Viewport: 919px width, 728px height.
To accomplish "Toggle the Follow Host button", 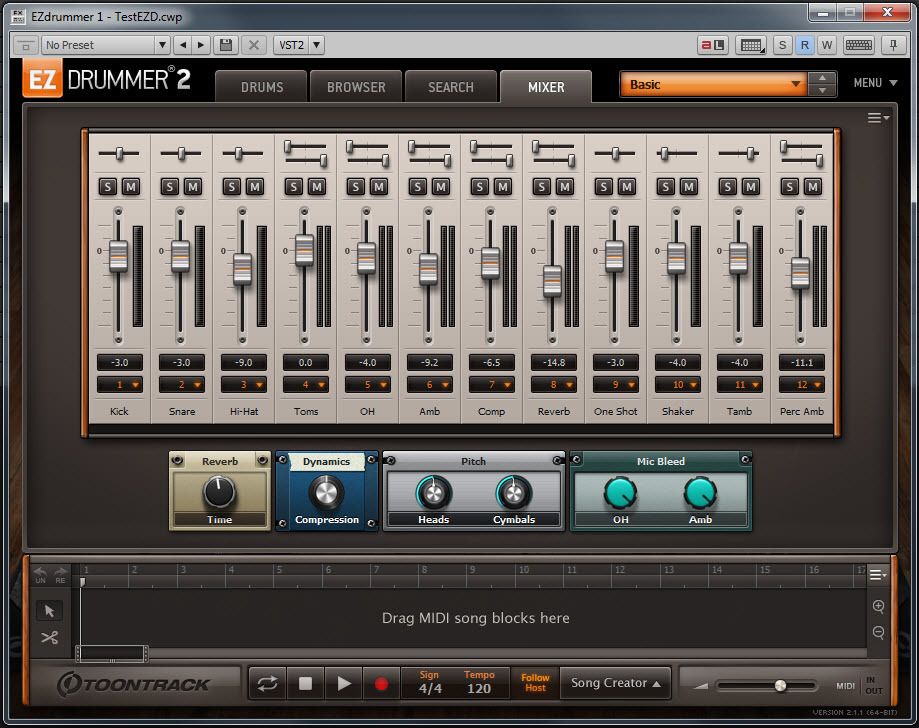I will coord(535,684).
